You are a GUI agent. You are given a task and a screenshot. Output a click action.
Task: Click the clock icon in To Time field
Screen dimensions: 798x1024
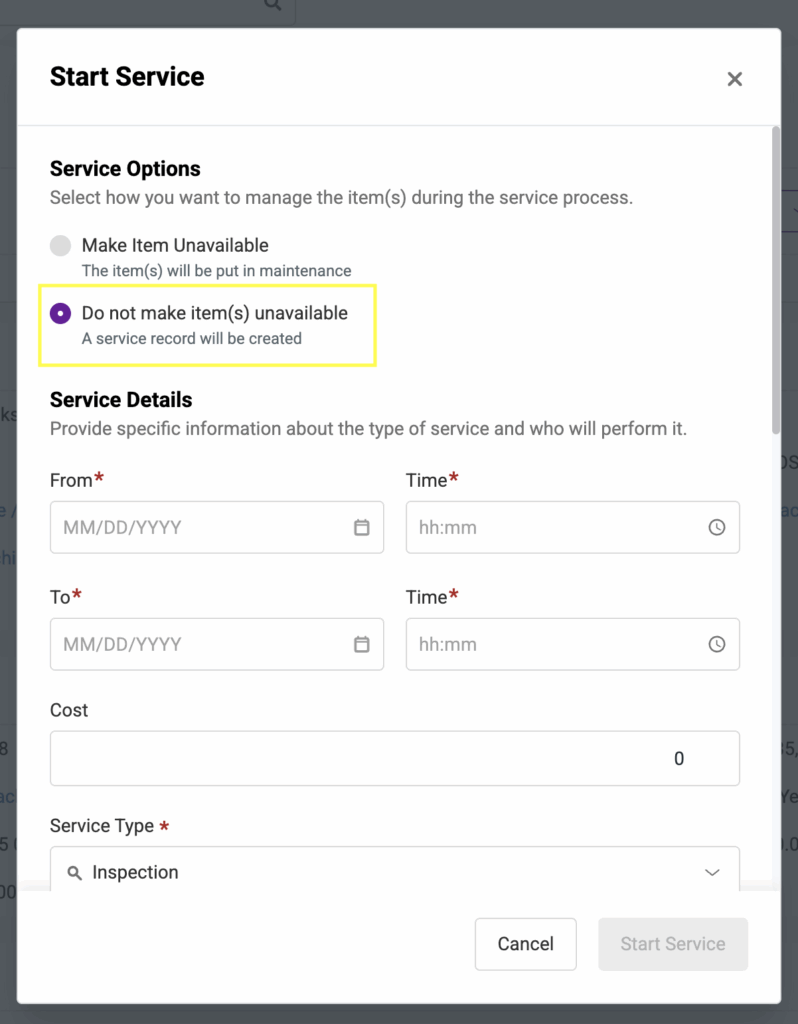point(717,644)
